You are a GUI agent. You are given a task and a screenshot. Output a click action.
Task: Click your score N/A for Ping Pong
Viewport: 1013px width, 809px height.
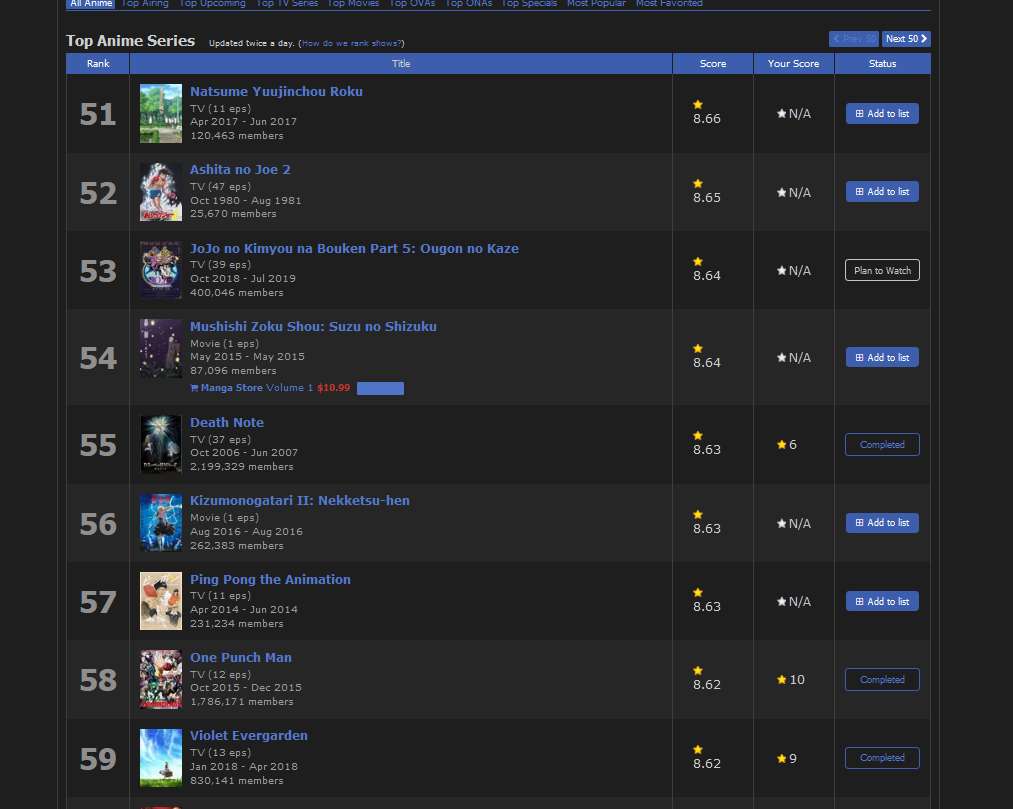pos(793,602)
